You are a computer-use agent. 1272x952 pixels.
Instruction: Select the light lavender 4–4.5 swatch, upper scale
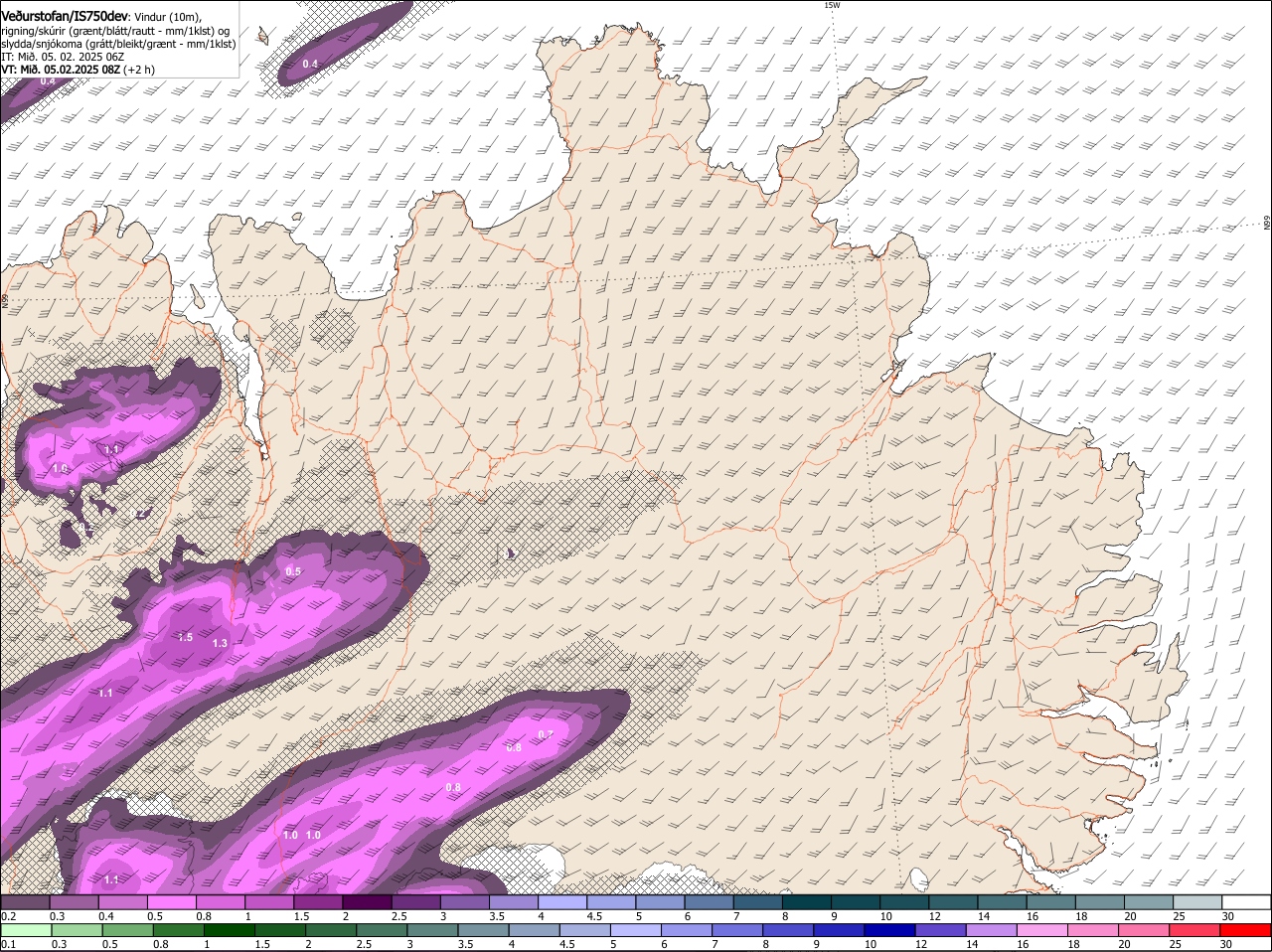563,901
